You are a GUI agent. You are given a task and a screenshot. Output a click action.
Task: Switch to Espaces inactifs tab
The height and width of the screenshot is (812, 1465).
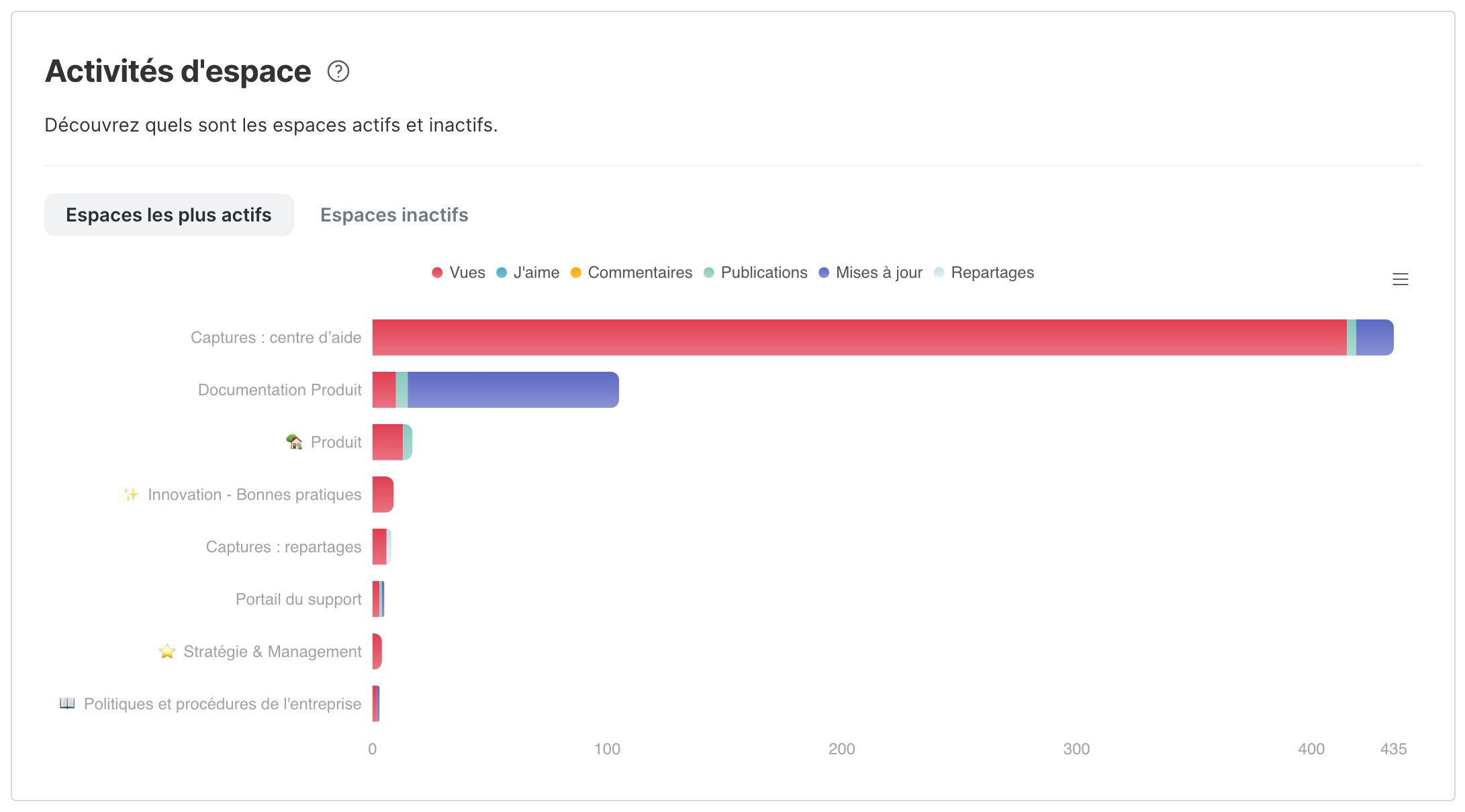tap(394, 215)
